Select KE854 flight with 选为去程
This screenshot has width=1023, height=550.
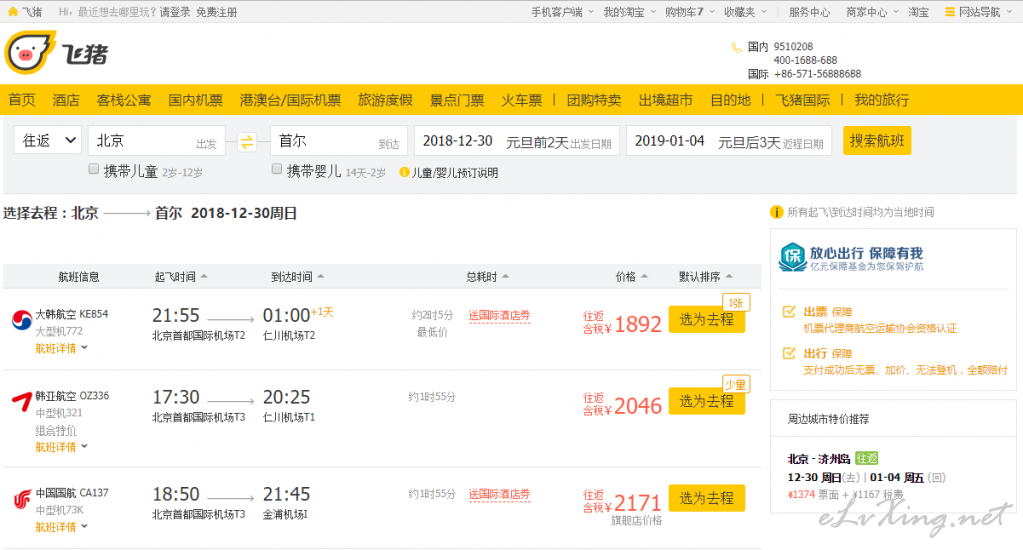point(707,319)
